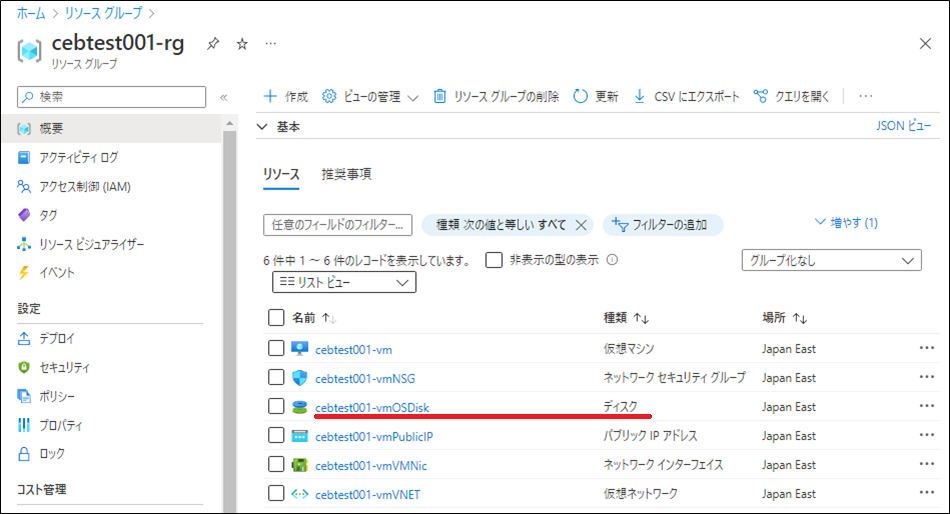Click the sidebar 検索 search box
950x514 pixels.
111,97
